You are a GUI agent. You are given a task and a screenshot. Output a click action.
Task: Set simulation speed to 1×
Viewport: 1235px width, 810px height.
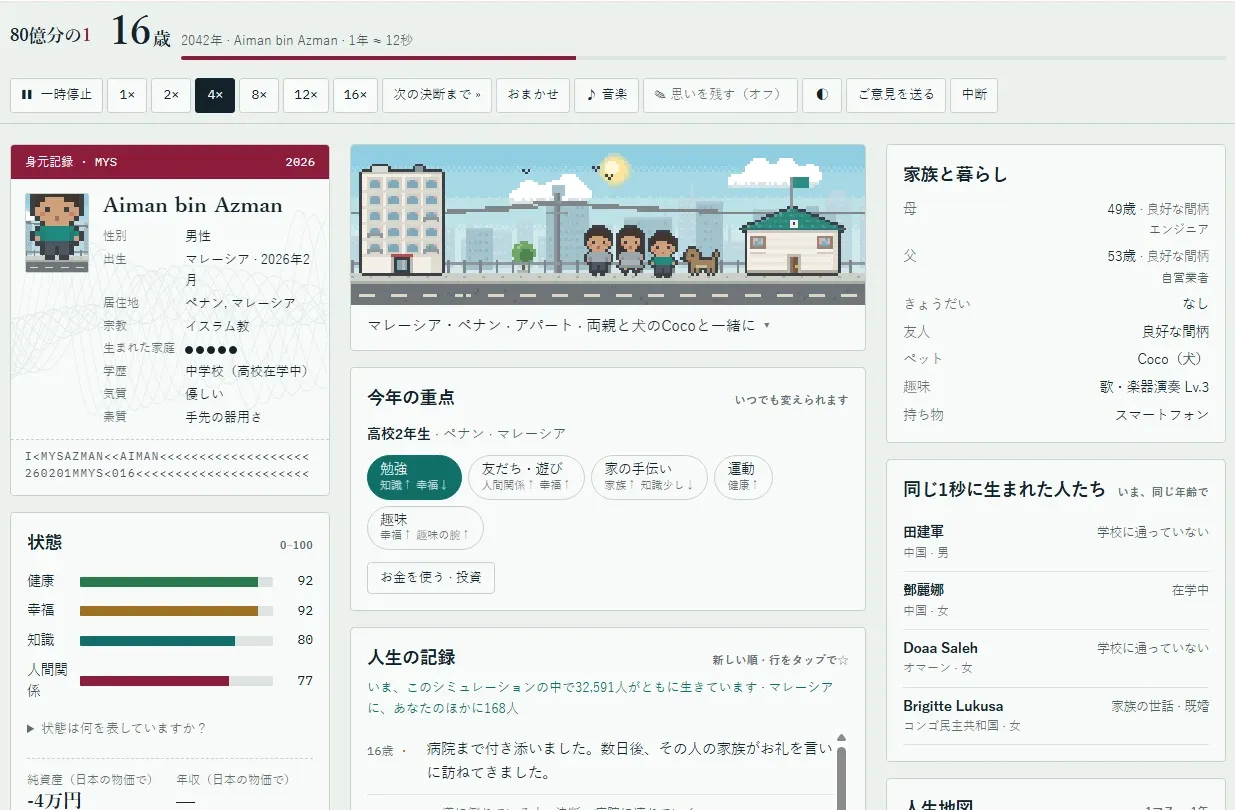pyautogui.click(x=127, y=95)
